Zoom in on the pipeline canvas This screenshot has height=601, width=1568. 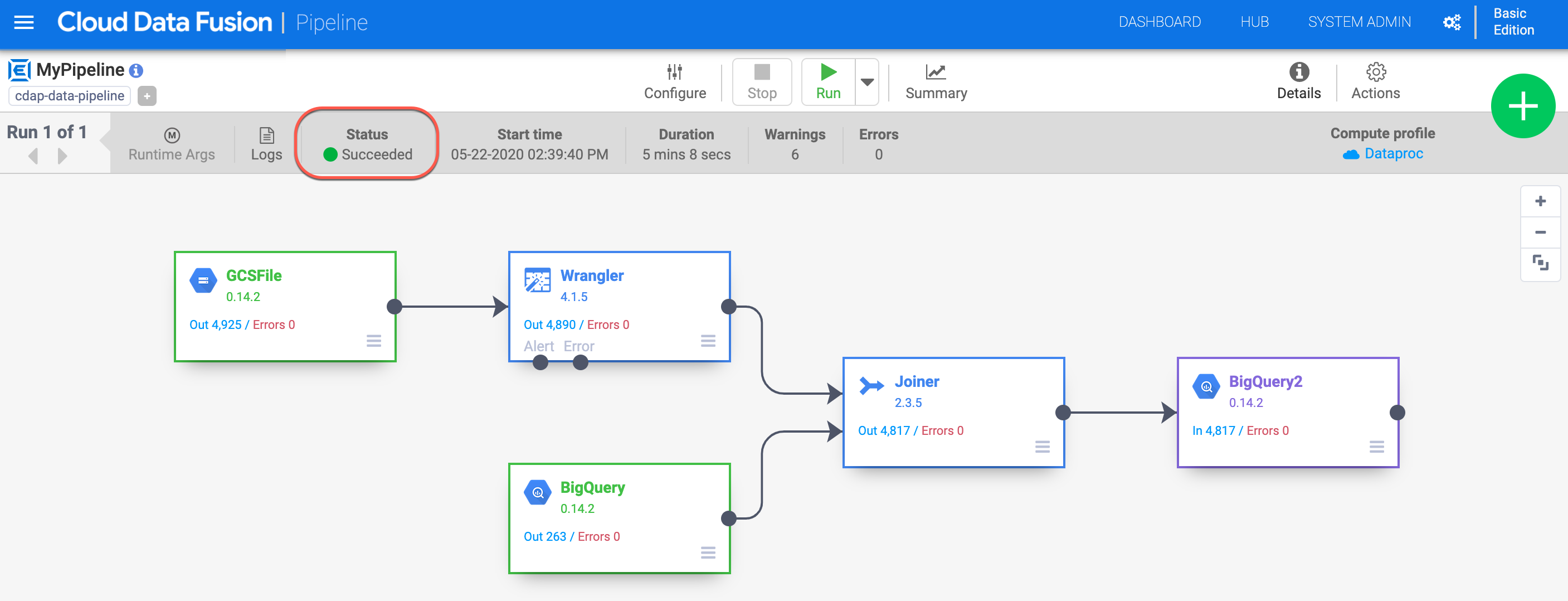(x=1540, y=201)
